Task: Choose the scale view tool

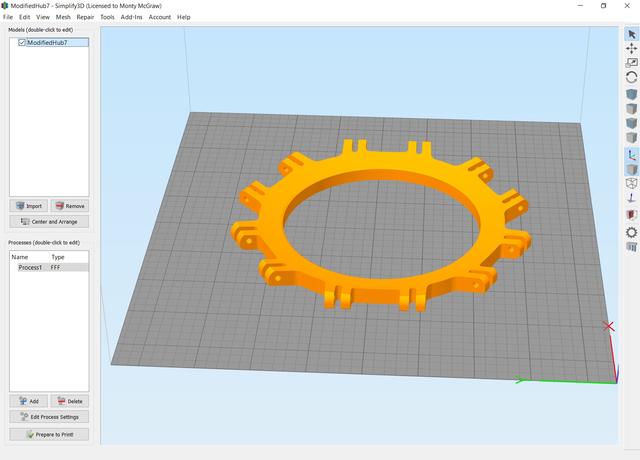Action: tap(631, 62)
